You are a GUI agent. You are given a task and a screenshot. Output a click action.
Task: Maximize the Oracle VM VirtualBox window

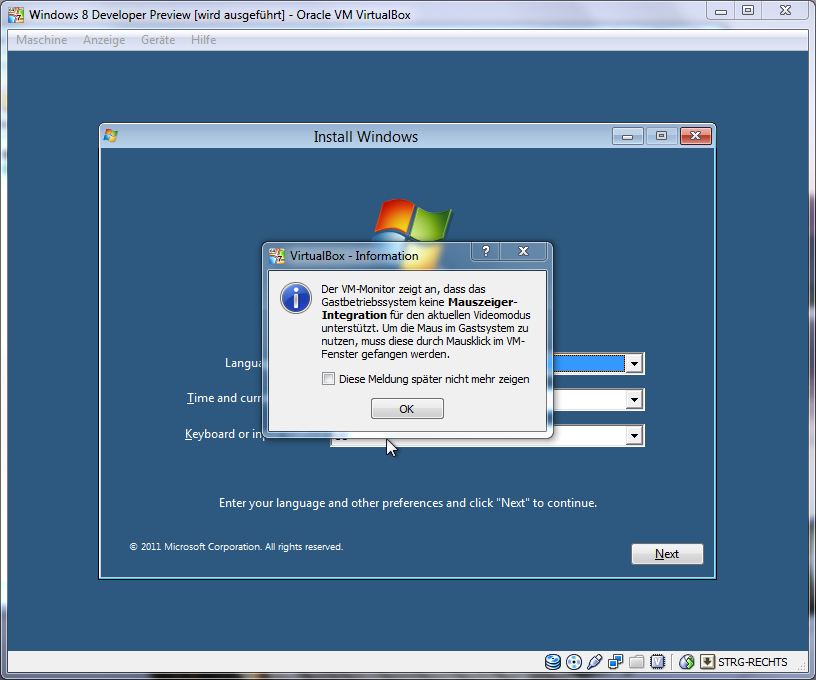(x=748, y=11)
